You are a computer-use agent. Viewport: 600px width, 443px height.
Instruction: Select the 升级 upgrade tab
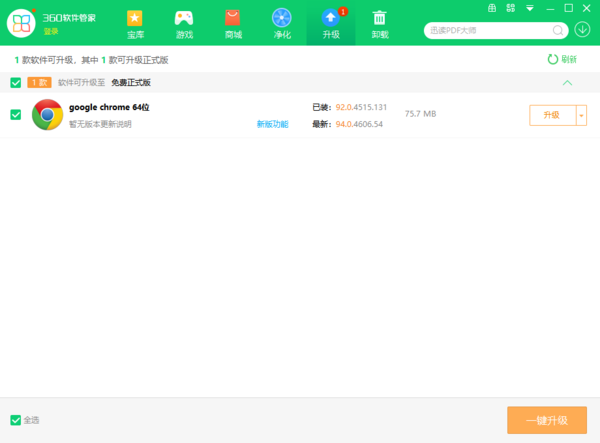point(330,23)
